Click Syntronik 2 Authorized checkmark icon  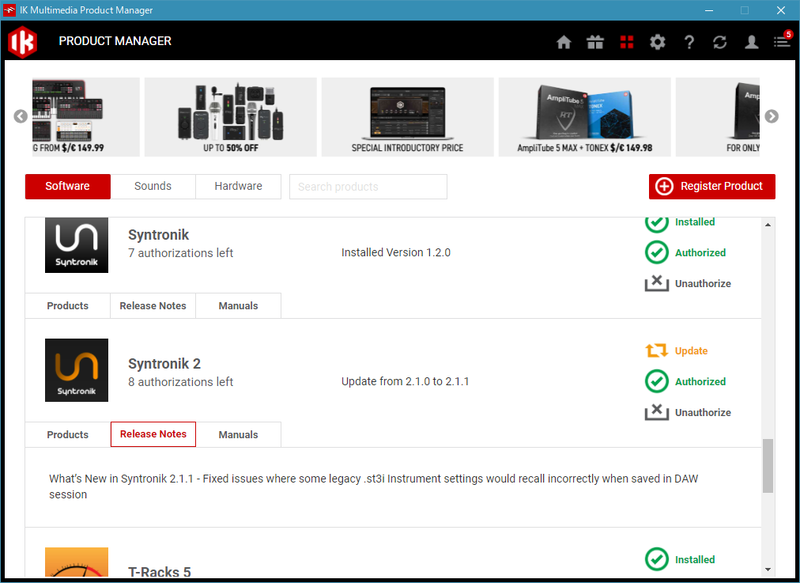657,382
